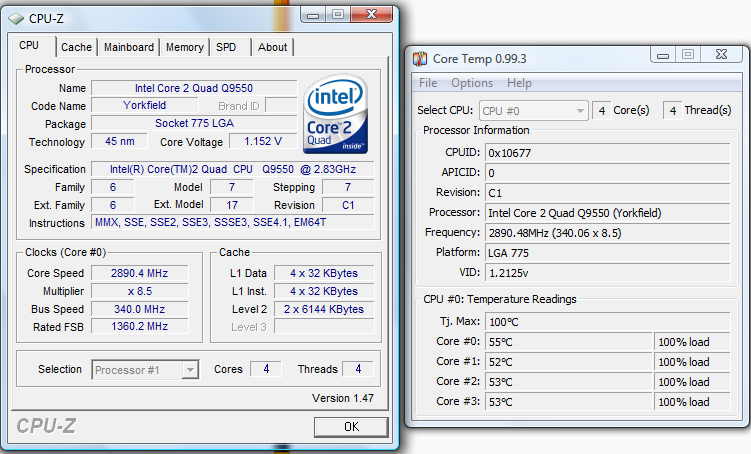Click the Thread(s) count box in Core Temp
The height and width of the screenshot is (454, 751).
672,111
